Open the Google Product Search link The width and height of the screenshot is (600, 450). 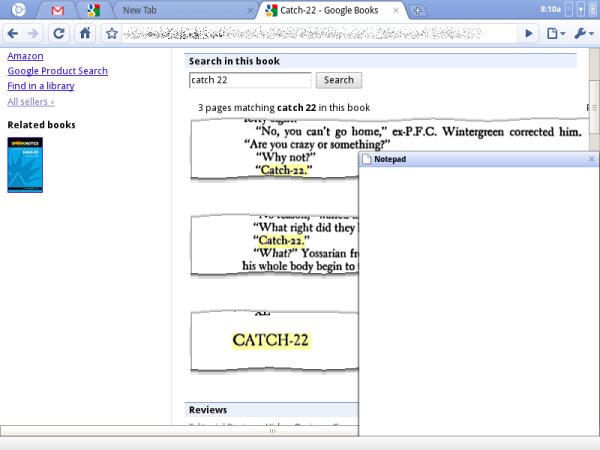coord(57,71)
